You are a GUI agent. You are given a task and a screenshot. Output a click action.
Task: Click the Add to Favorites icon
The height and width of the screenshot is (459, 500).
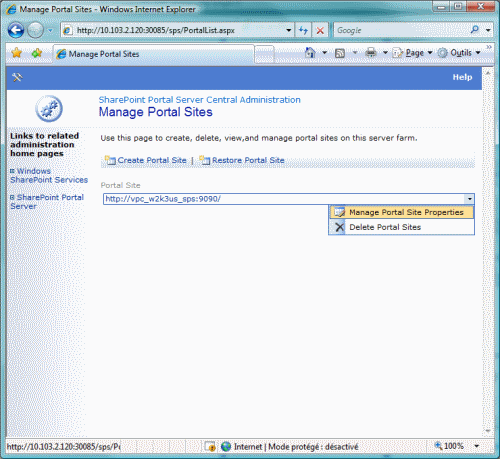[36, 53]
